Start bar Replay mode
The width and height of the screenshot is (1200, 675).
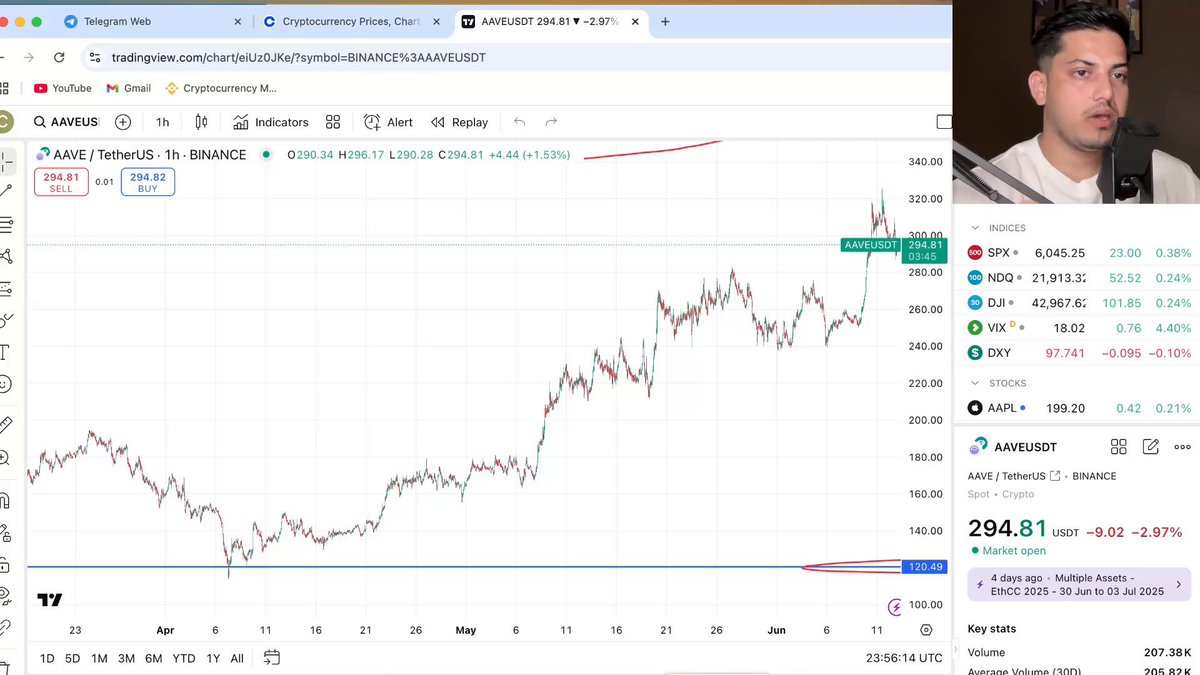(460, 122)
